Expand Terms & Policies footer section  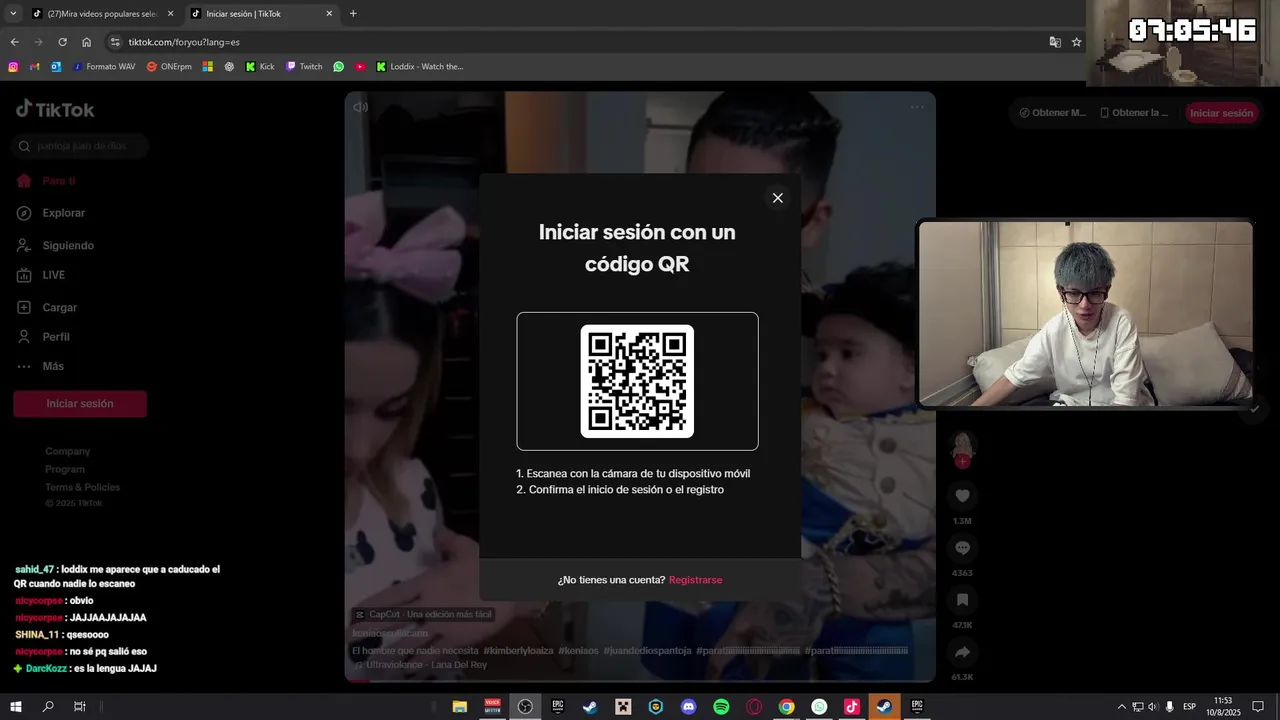coord(82,487)
